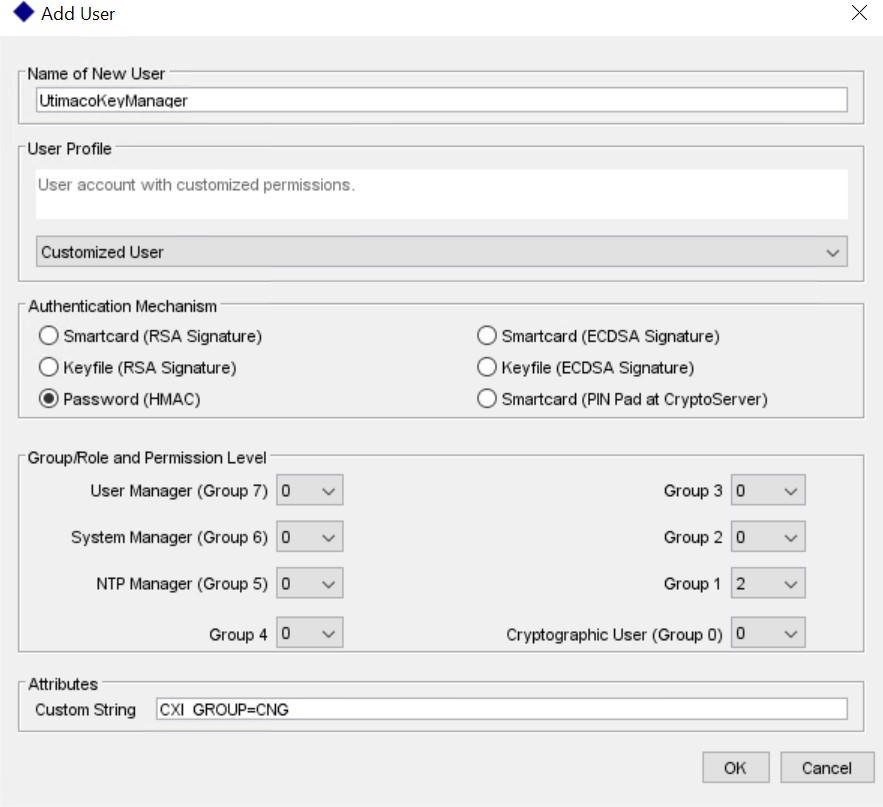
Task: Click the 'Name of New User' heading
Action: 96,74
